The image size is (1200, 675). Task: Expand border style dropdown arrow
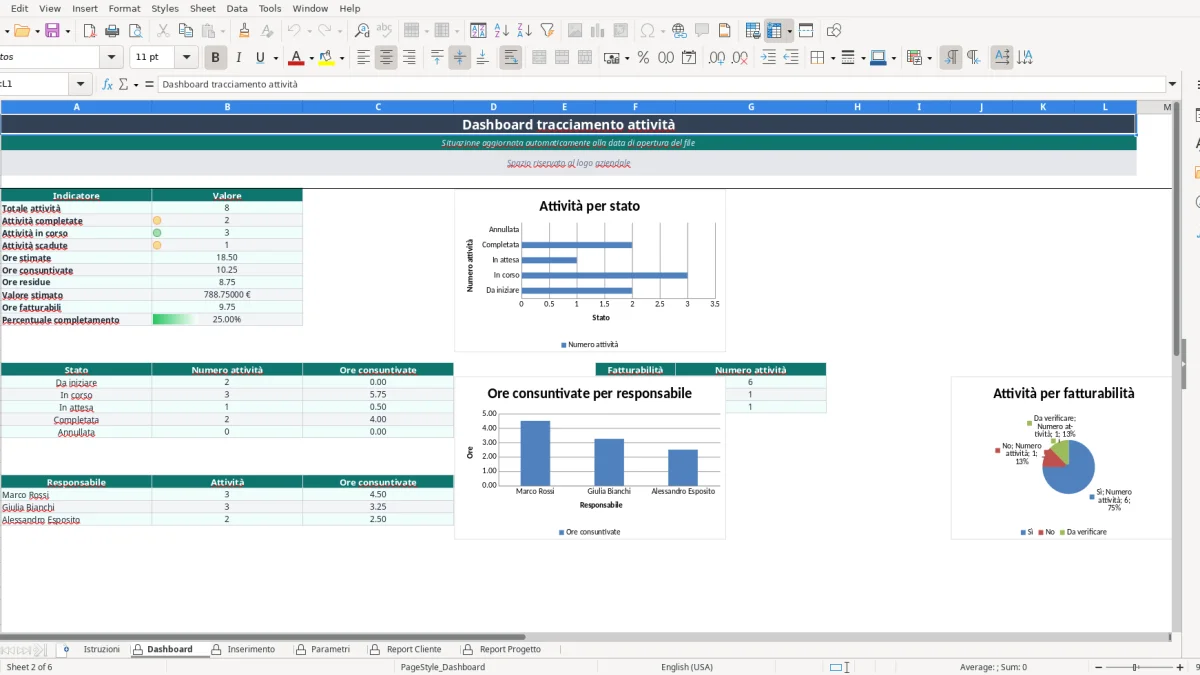(861, 58)
